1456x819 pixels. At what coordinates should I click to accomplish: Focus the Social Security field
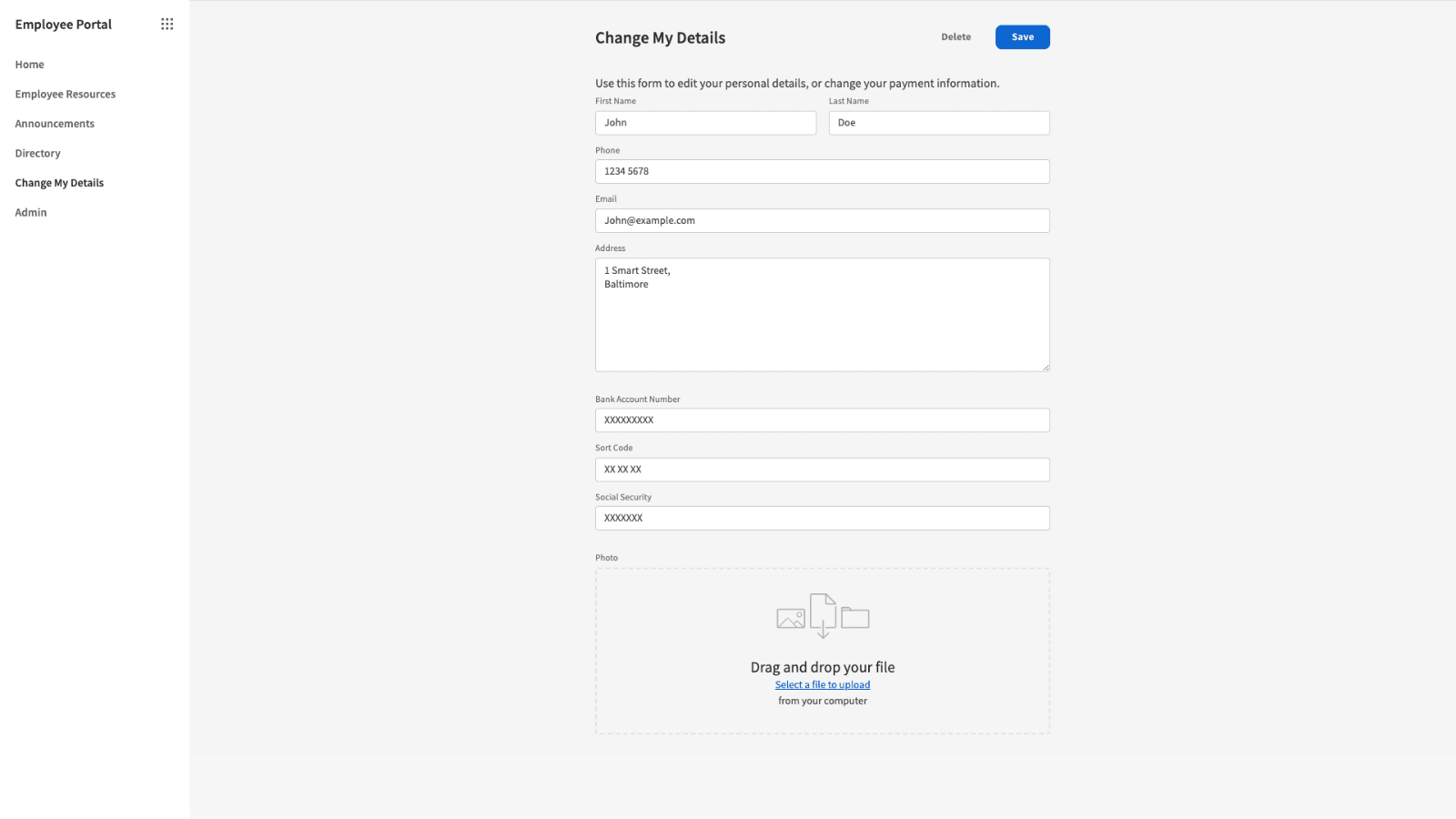click(x=823, y=519)
